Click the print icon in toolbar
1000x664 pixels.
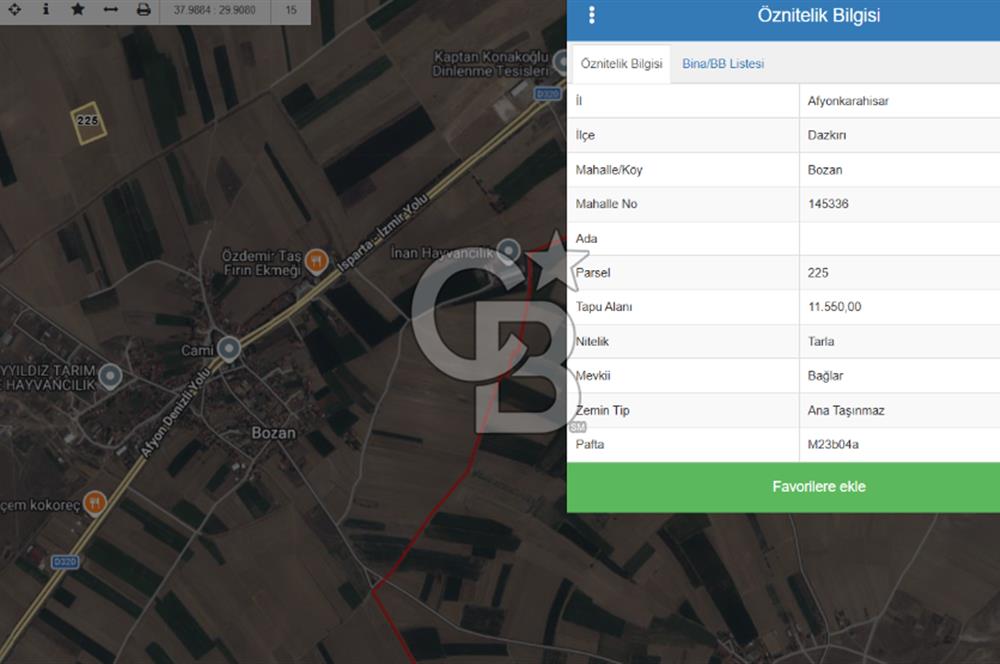pos(143,10)
